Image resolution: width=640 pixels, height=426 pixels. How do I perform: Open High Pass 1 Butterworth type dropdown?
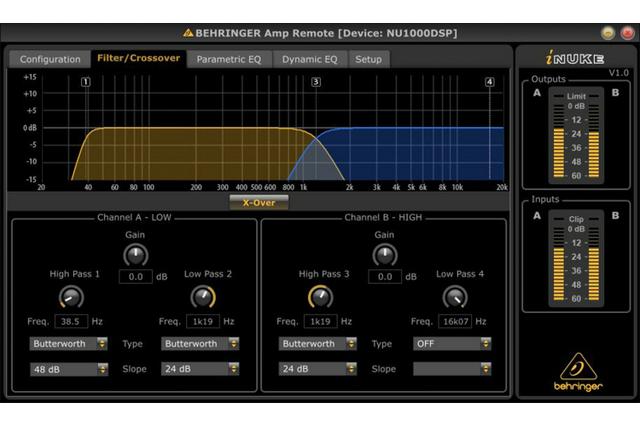pyautogui.click(x=69, y=343)
